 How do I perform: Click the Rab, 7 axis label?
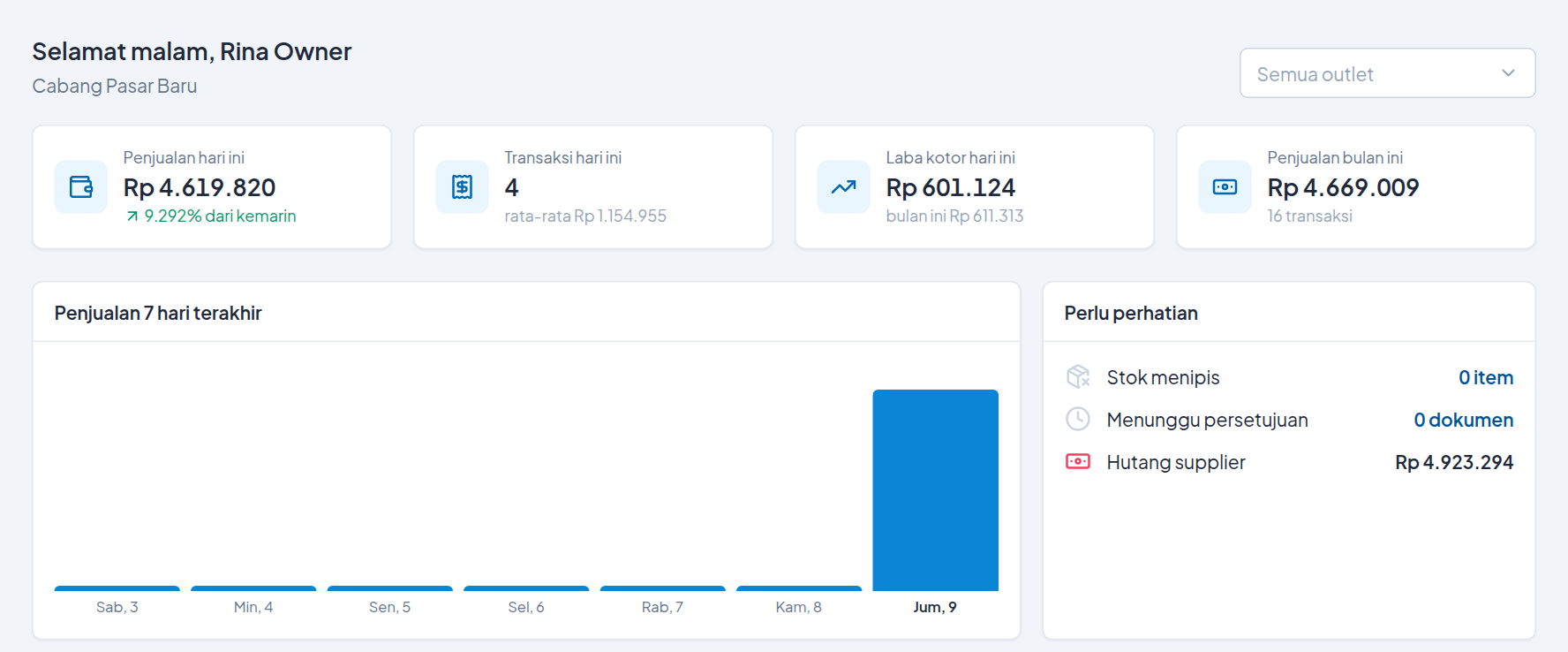click(662, 607)
